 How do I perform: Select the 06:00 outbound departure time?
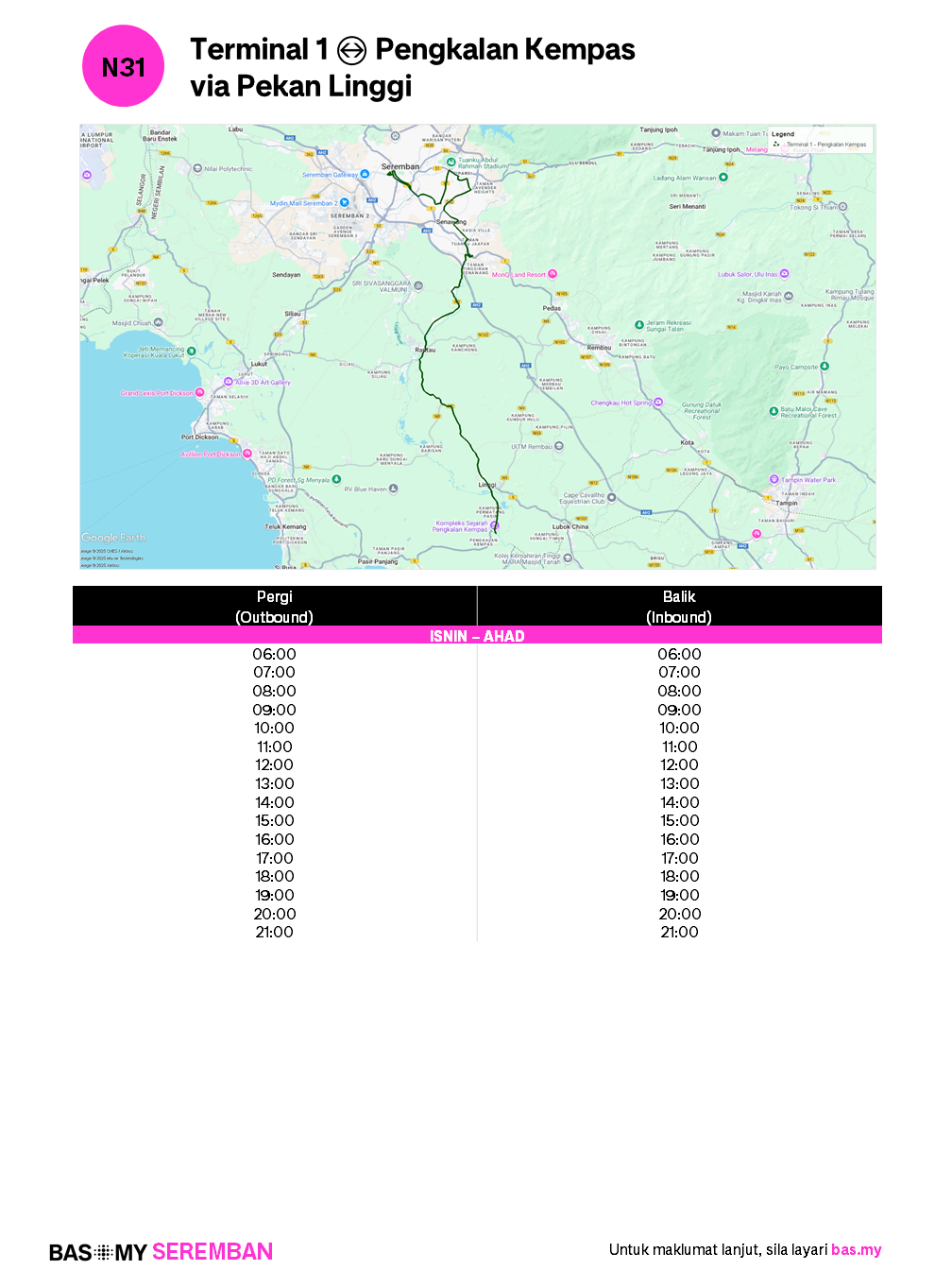[274, 654]
